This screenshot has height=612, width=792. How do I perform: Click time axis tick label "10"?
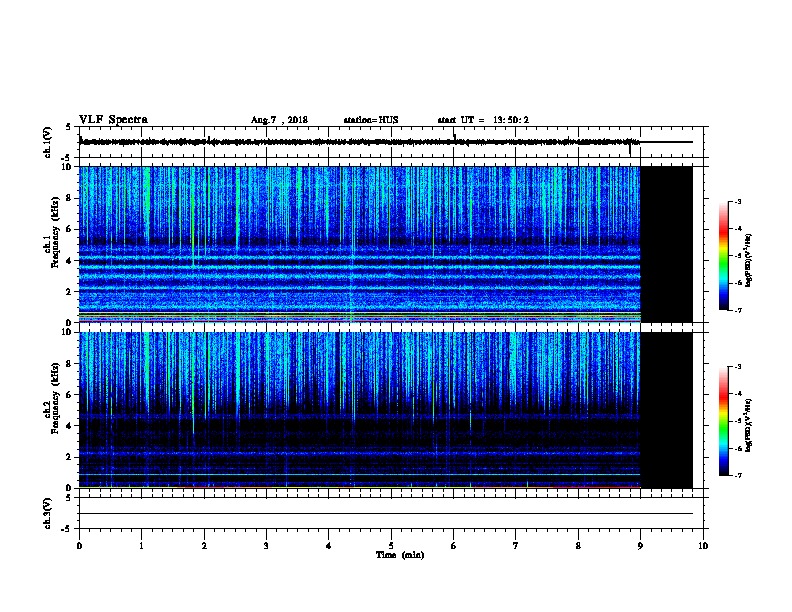(703, 545)
